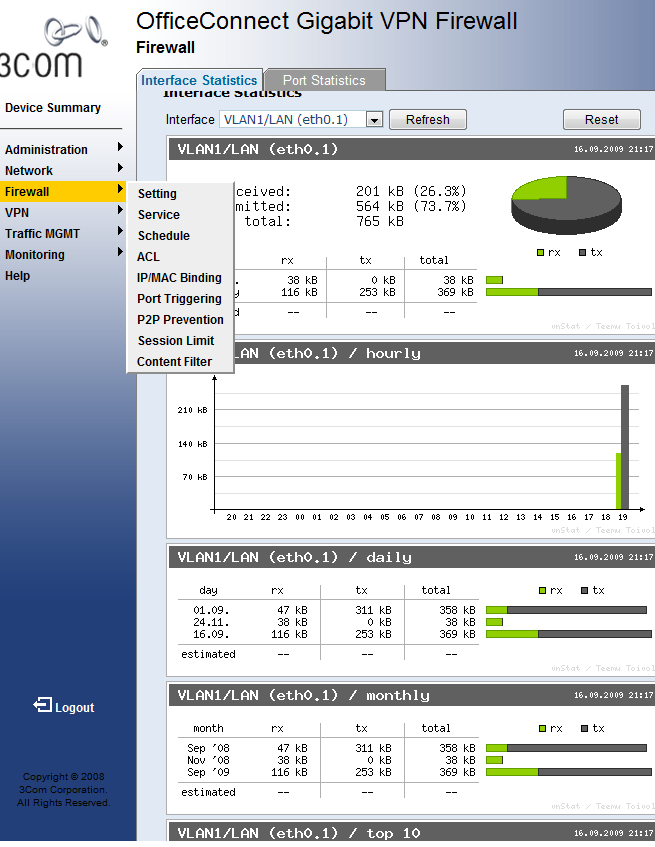Choose Schedule from Firewall submenu
Screen dimensions: 655x847
(x=164, y=236)
